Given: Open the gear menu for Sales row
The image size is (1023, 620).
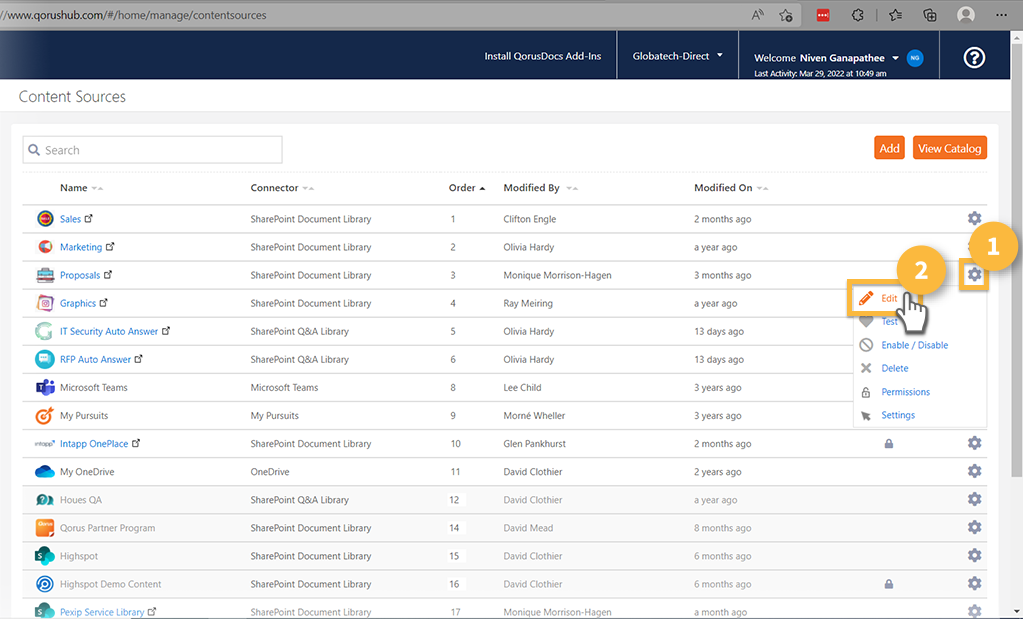Looking at the screenshot, I should click(974, 218).
